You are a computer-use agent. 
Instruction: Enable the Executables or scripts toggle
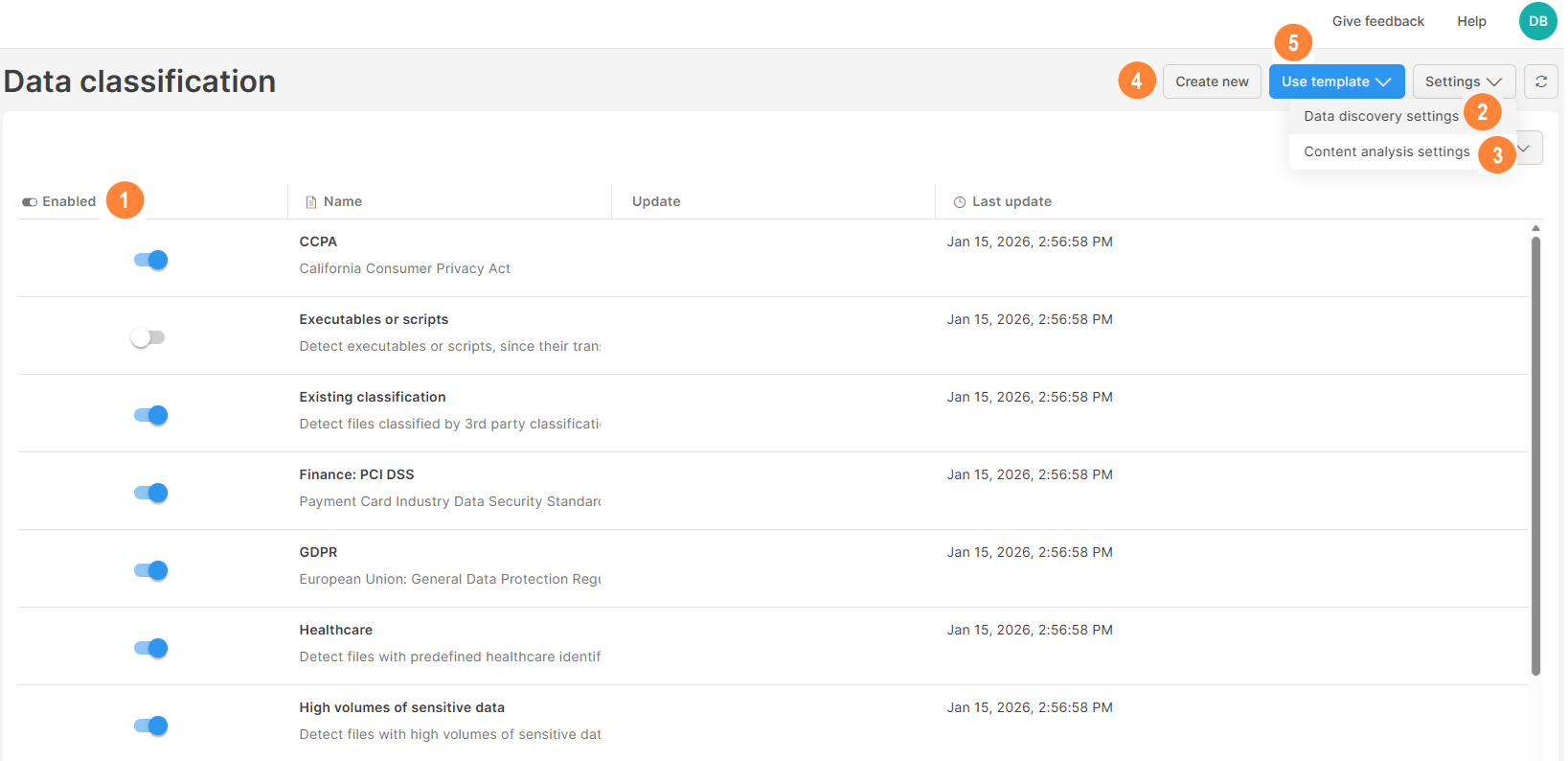148,337
